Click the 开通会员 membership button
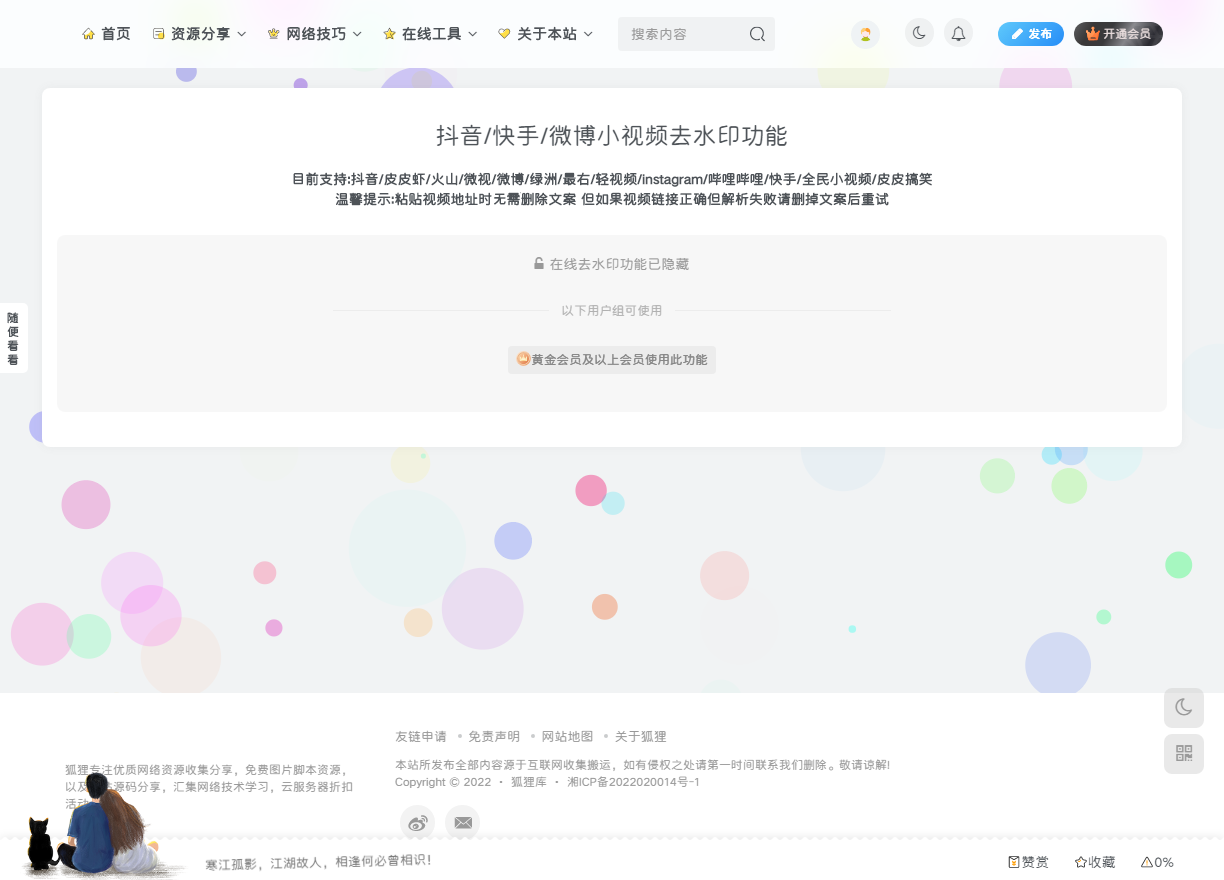Screen dimensions: 1224x880 (x=1118, y=34)
